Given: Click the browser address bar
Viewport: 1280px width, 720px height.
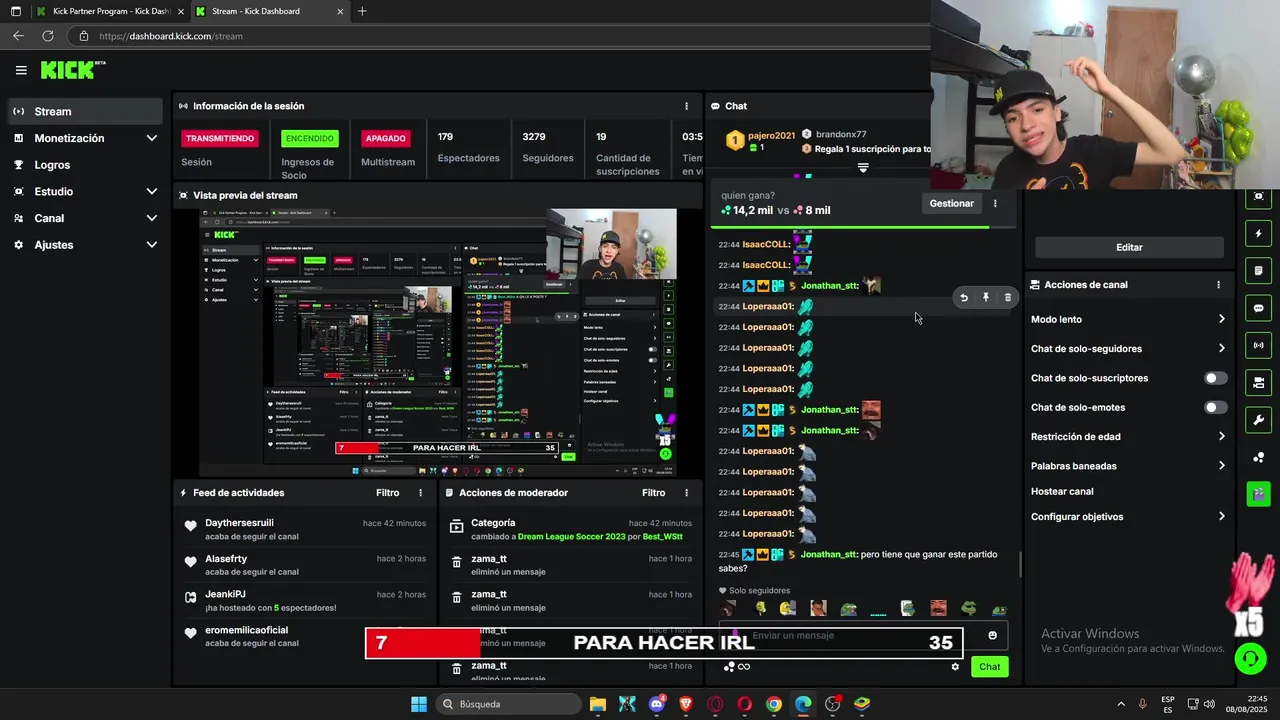Looking at the screenshot, I should (x=500, y=36).
